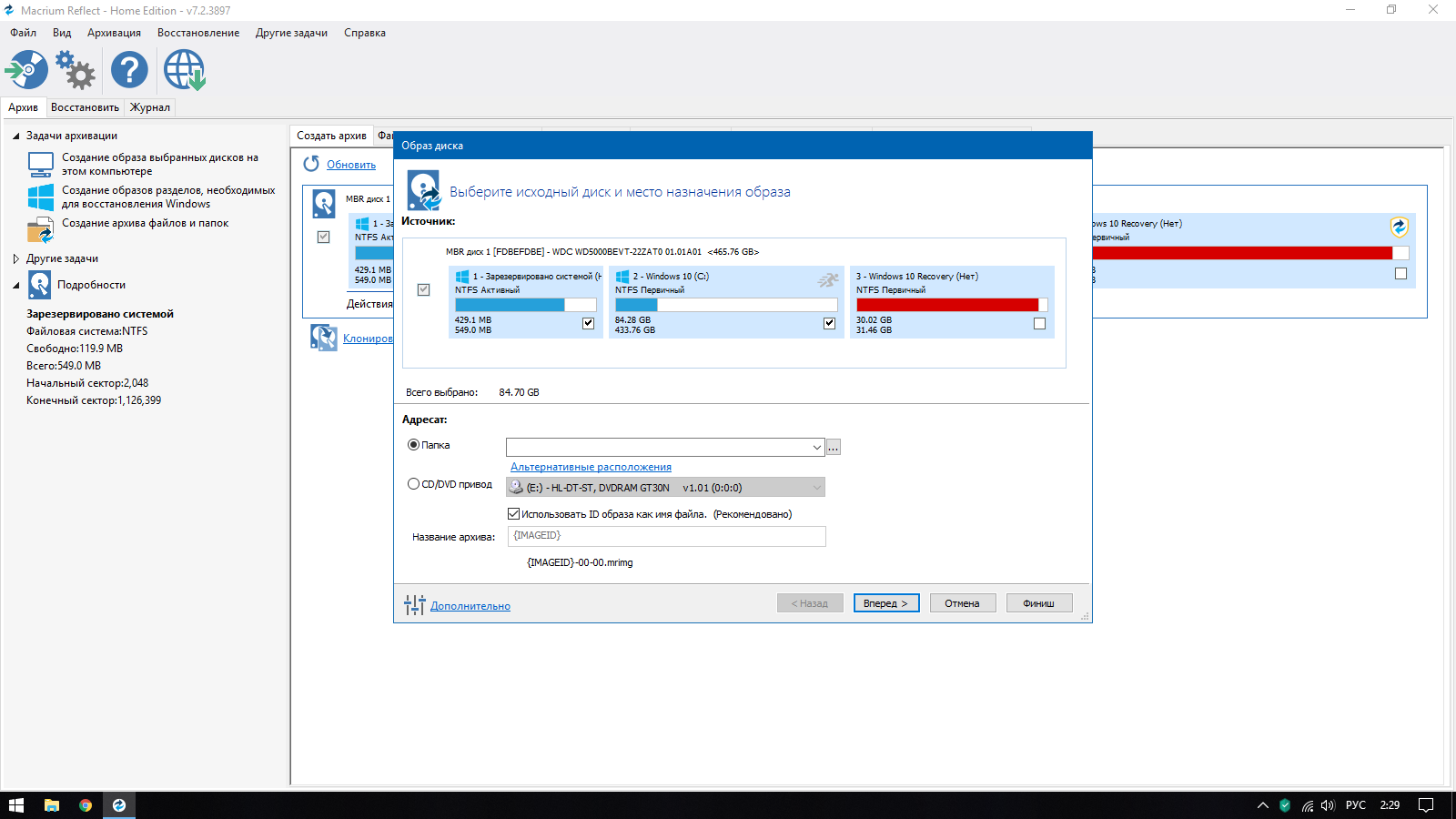Image resolution: width=1456 pixels, height=819 pixels.
Task: Click the advanced options sliders icon
Action: click(x=415, y=605)
